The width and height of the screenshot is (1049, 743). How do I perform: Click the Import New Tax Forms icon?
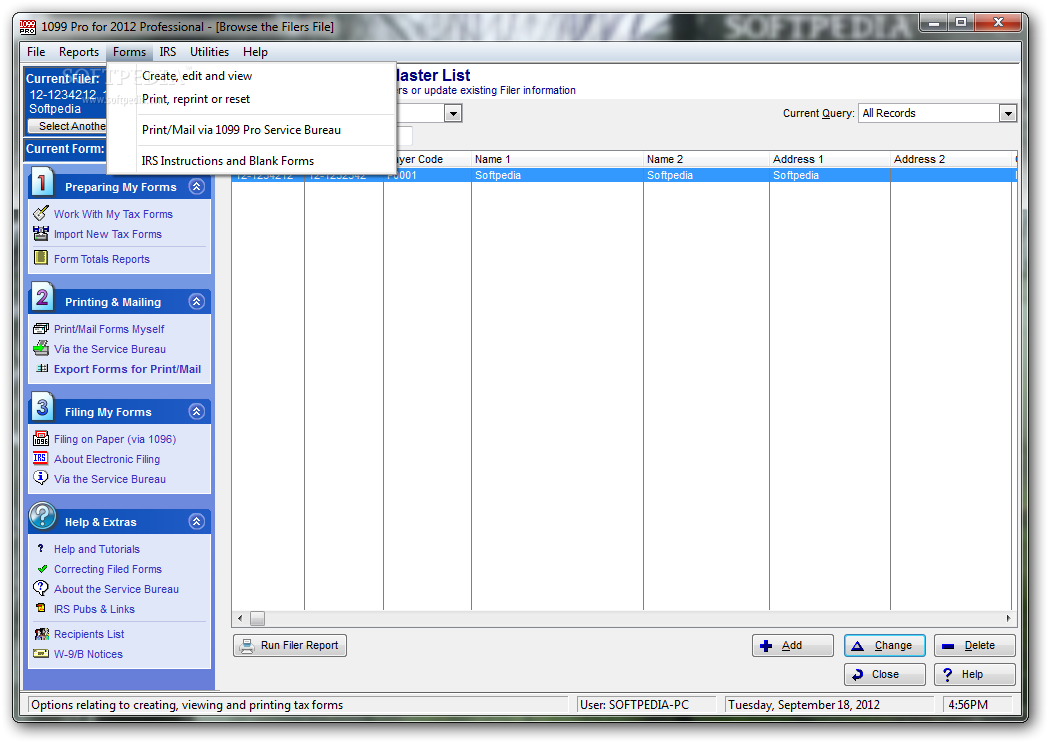(x=41, y=233)
